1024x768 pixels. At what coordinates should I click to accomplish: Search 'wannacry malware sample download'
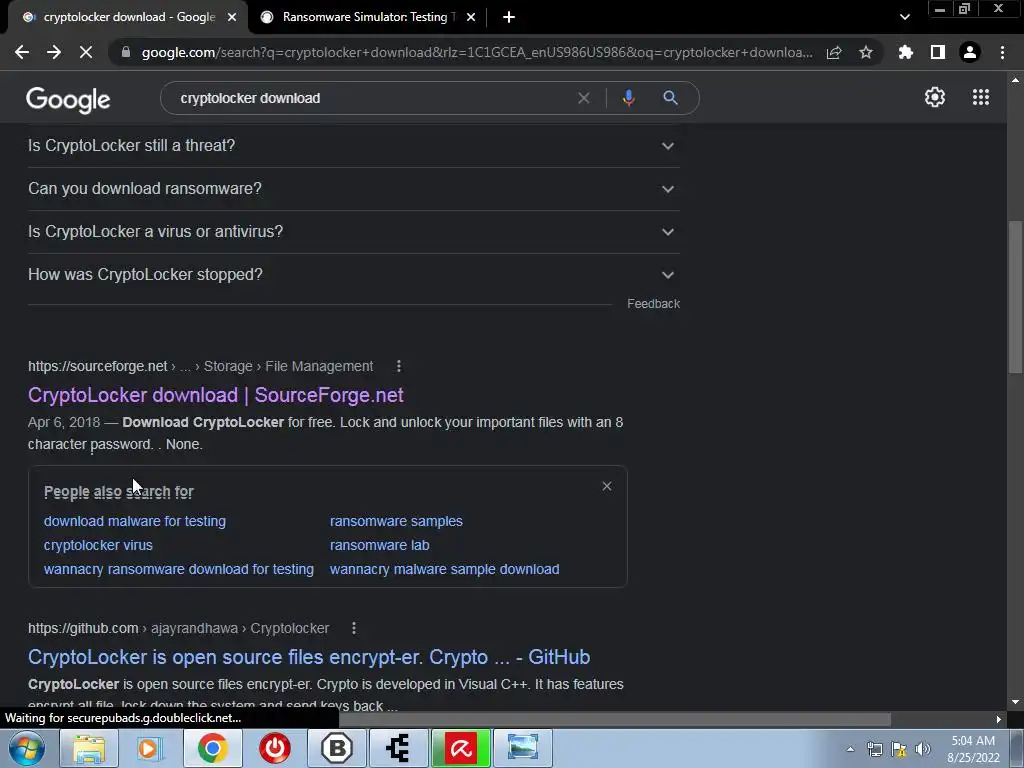tap(444, 569)
